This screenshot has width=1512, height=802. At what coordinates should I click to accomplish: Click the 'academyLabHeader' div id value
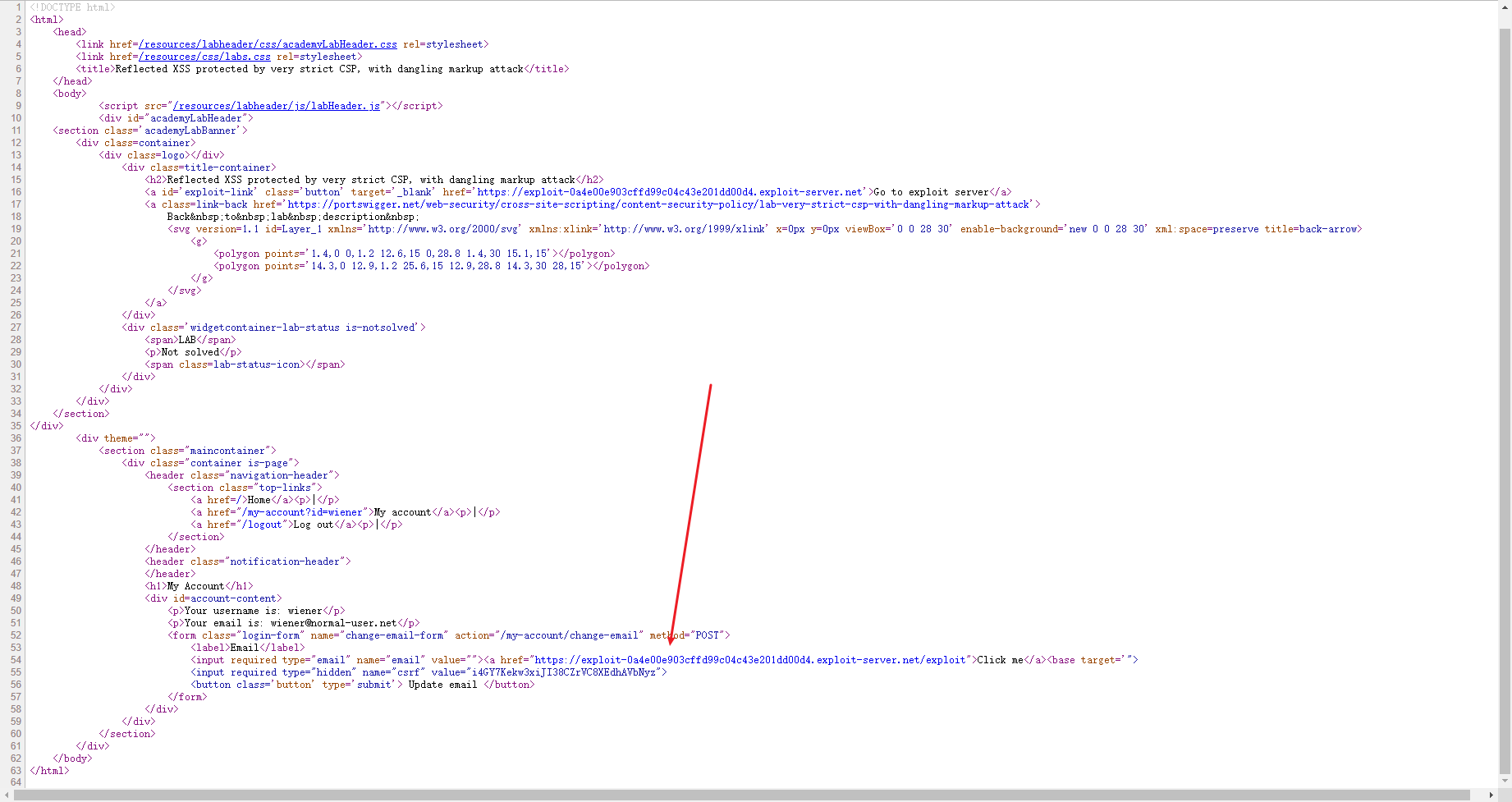pyautogui.click(x=196, y=118)
